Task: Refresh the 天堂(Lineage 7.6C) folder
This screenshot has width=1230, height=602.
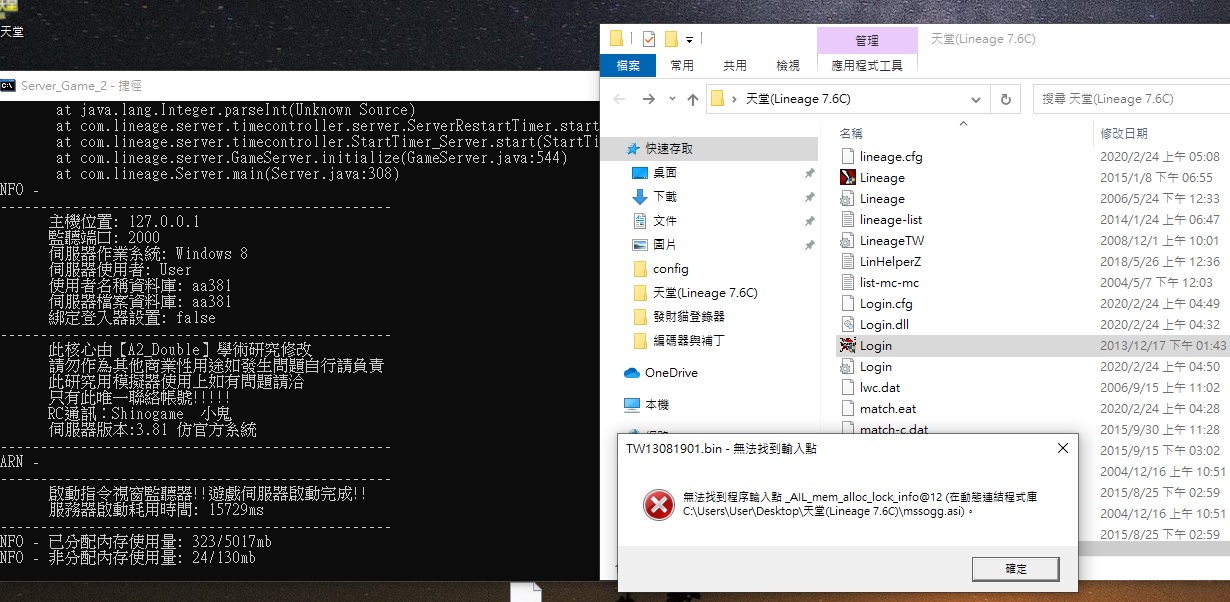Action: point(1004,99)
